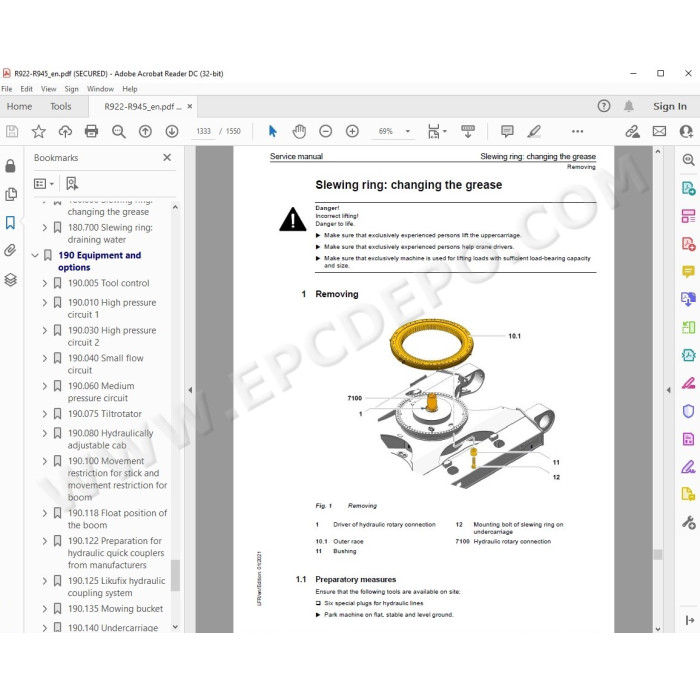Screen dimensions: 700x700
Task: Close the R922-R945_en.pdf tab
Action: click(190, 106)
